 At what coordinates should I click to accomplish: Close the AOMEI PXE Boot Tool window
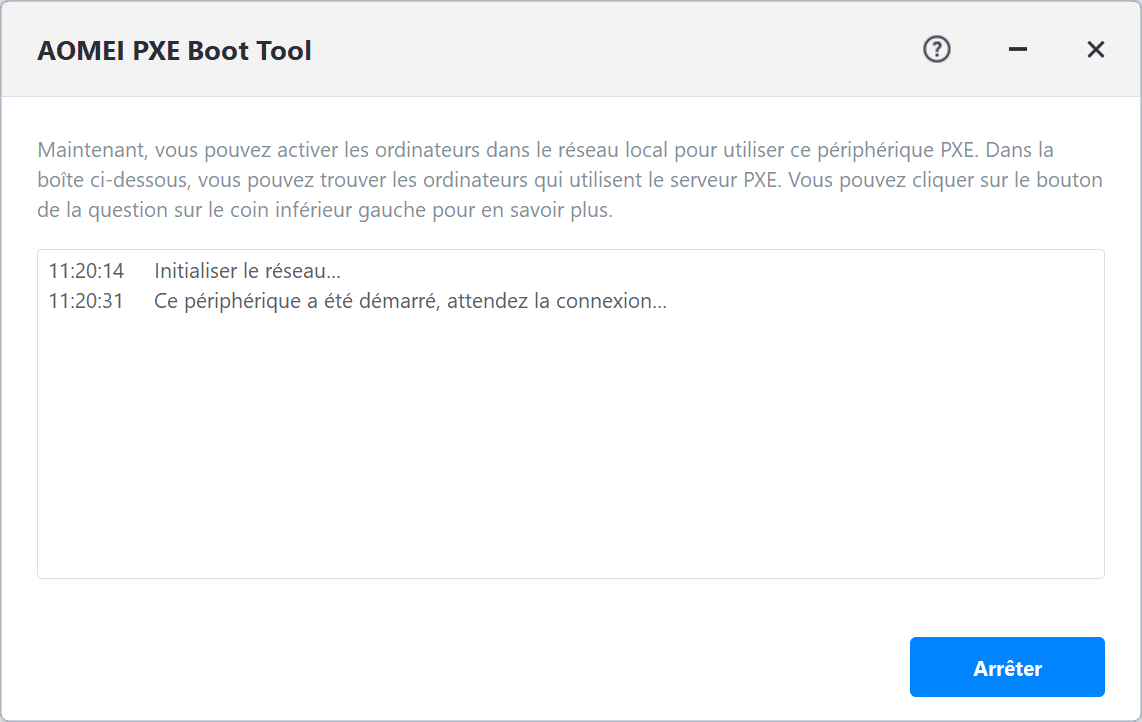pyautogui.click(x=1096, y=49)
